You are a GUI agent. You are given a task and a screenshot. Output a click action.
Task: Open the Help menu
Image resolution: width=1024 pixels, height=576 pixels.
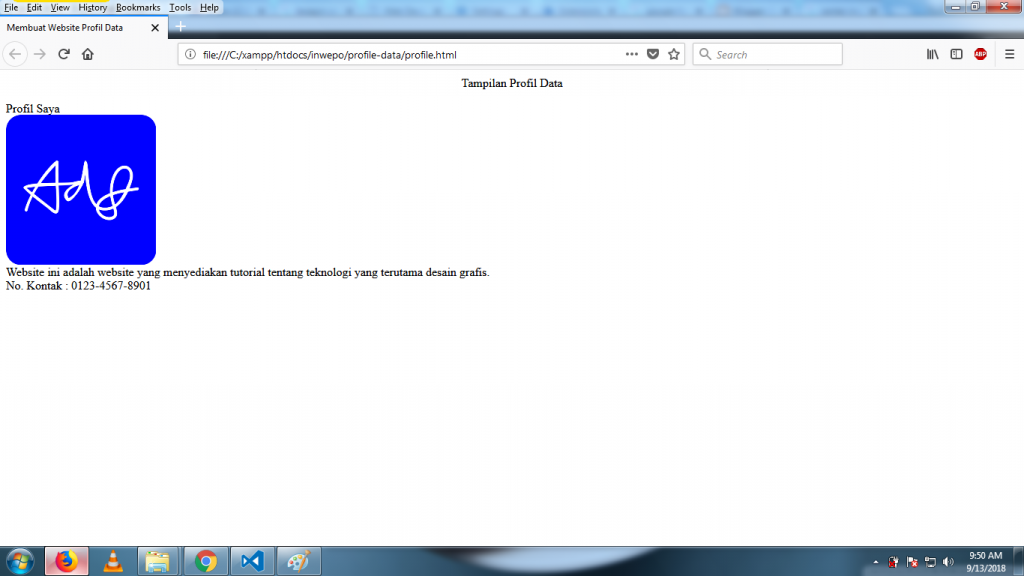209,7
